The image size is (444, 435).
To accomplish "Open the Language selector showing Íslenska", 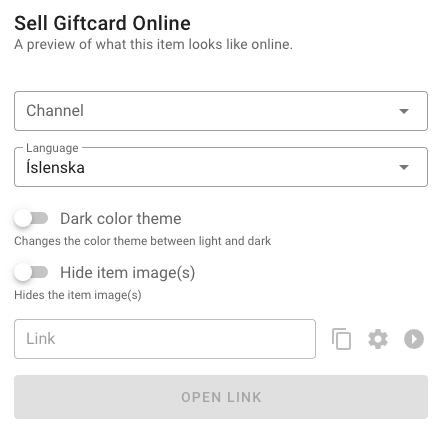I will point(221,167).
